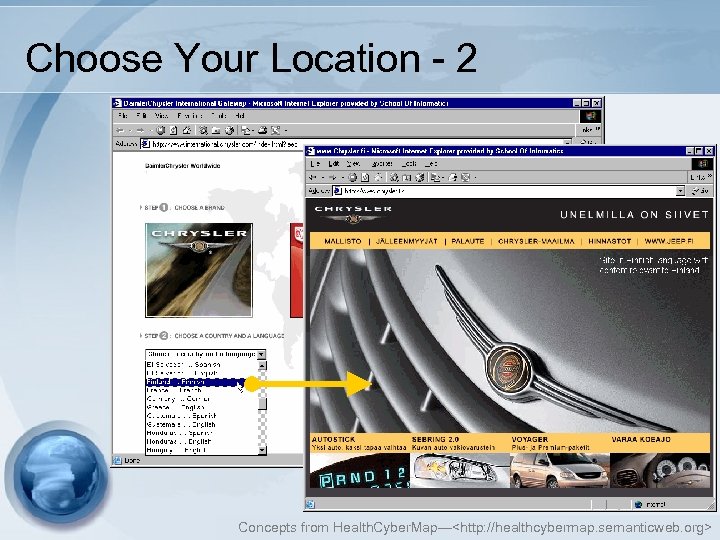
Task: Refresh the page in the Chrysler.fi window
Action: pos(365,177)
